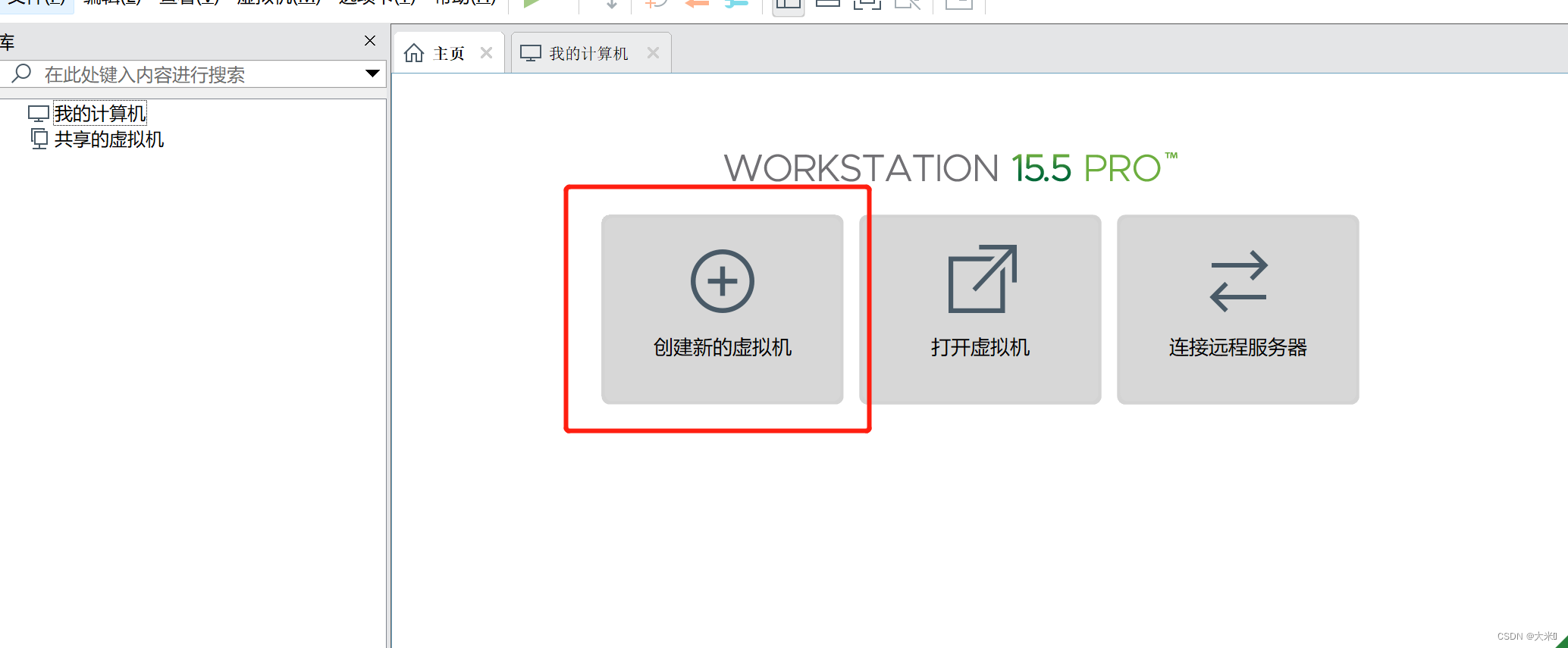Click the magnifier icon in search box
Screen dimensions: 1568x648
[21, 74]
